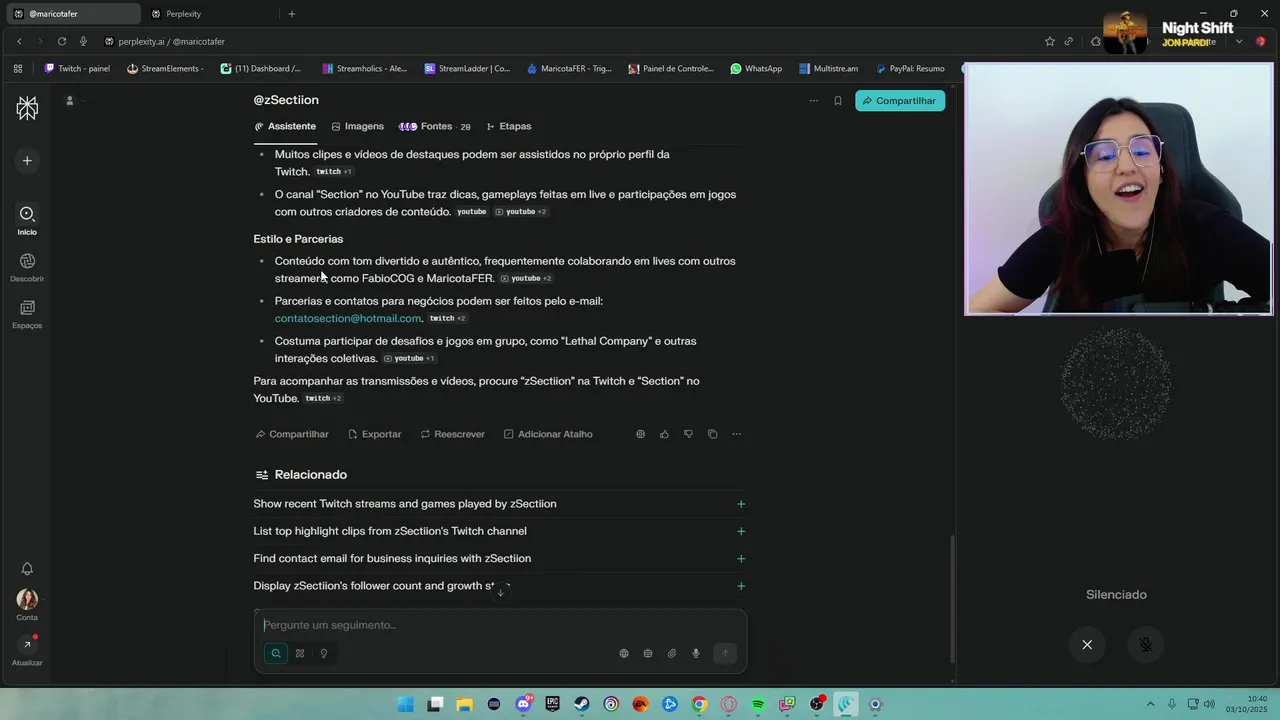The image size is (1280, 720).
Task: Attach a file with paperclip icon
Action: pyautogui.click(x=672, y=653)
